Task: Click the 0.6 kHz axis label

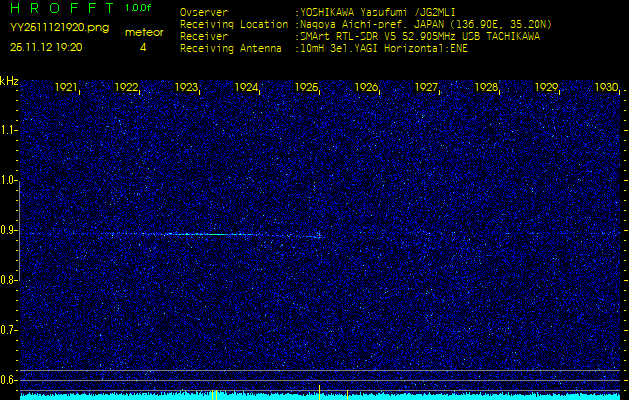Action: coord(8,380)
